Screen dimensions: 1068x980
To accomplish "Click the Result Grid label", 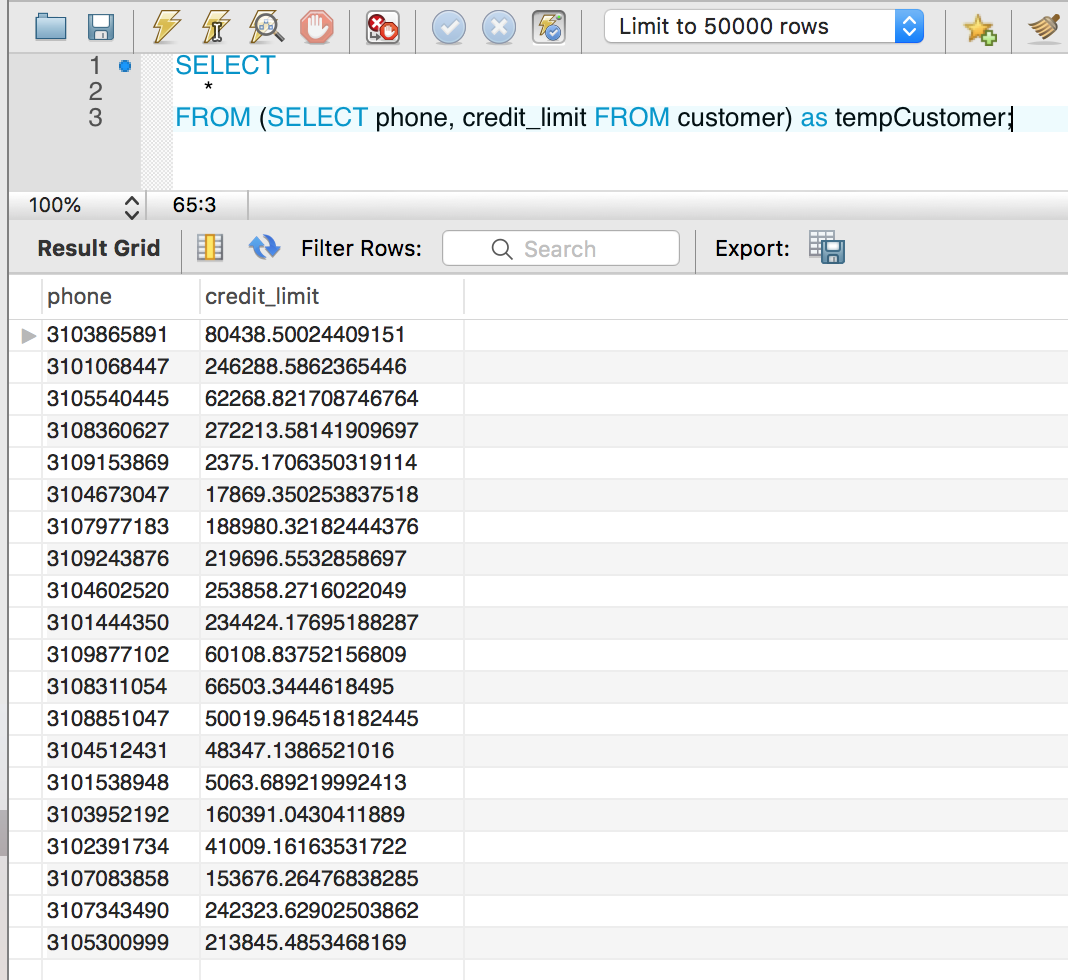I will (x=99, y=248).
